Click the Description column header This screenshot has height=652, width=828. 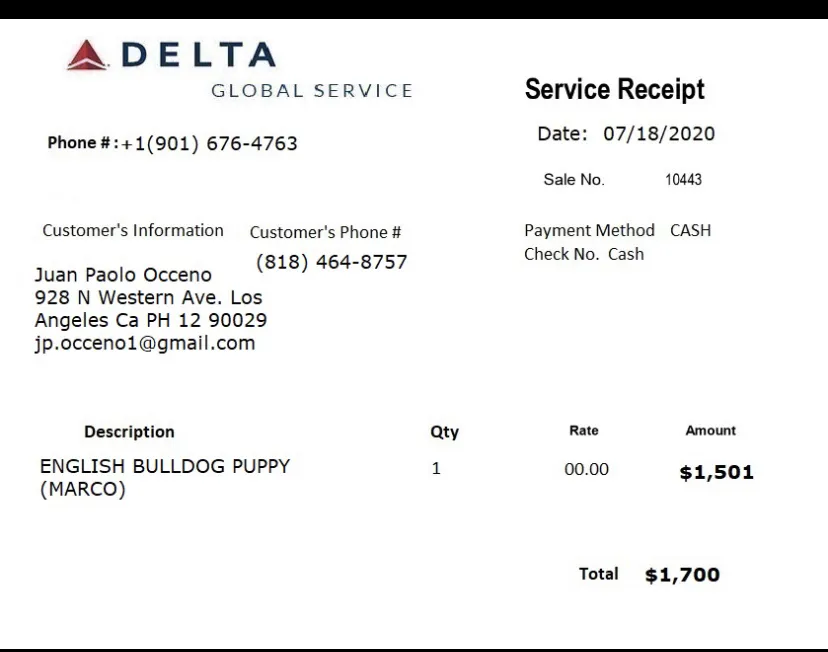click(x=129, y=432)
